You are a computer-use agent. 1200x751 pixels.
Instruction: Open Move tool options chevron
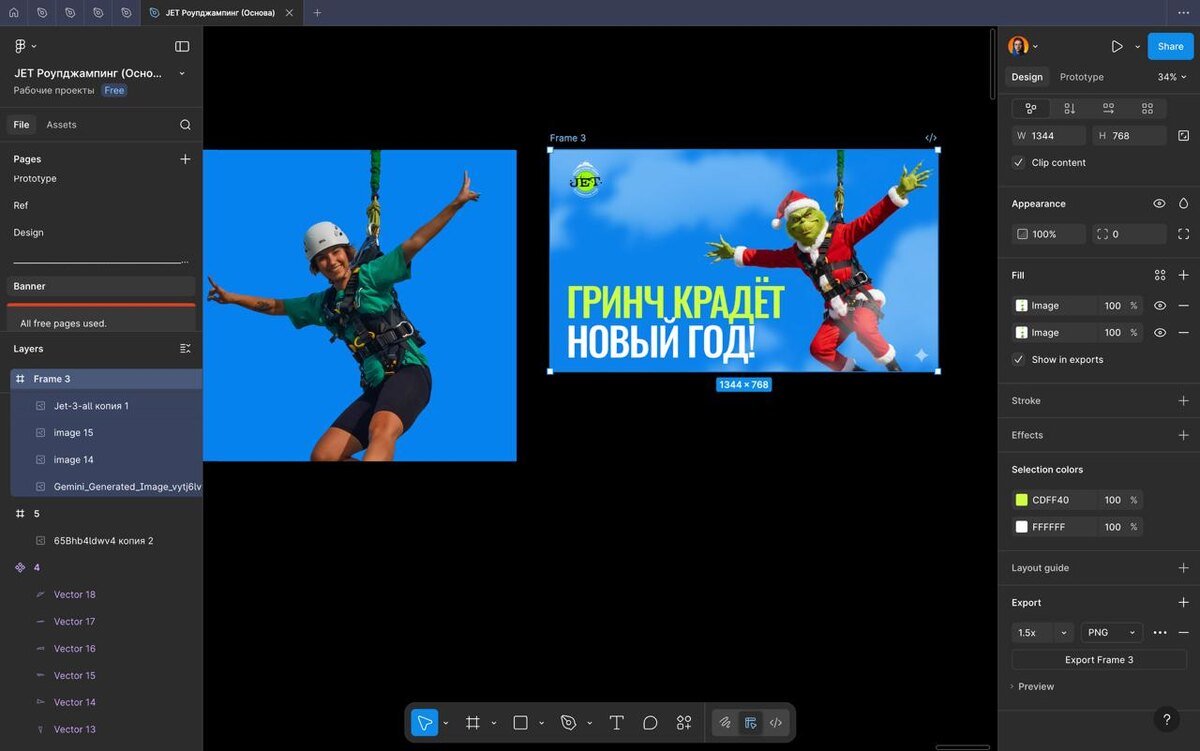tap(446, 723)
